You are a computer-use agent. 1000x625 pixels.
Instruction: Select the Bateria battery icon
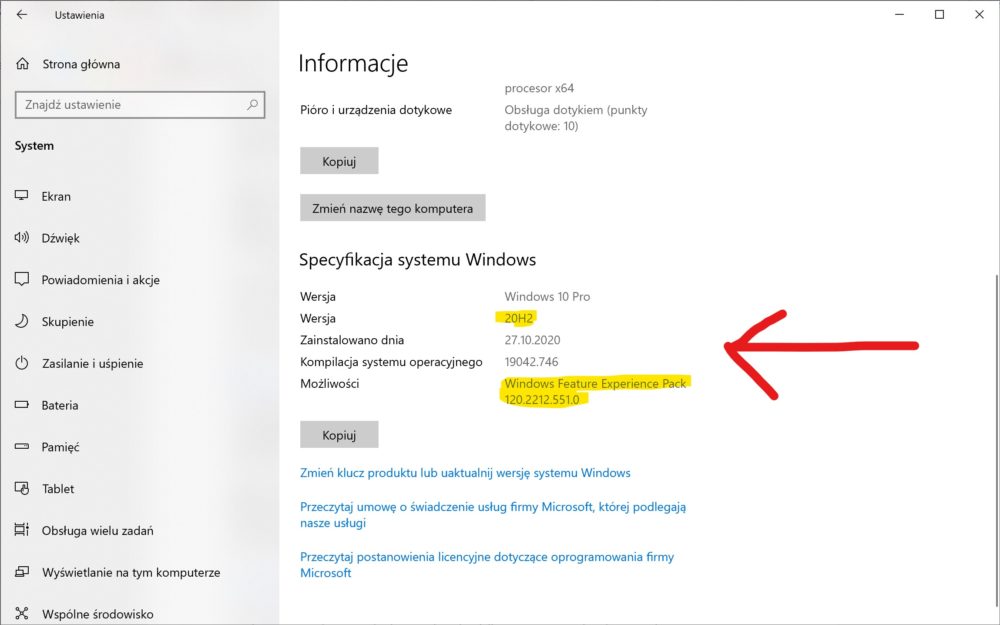22,405
